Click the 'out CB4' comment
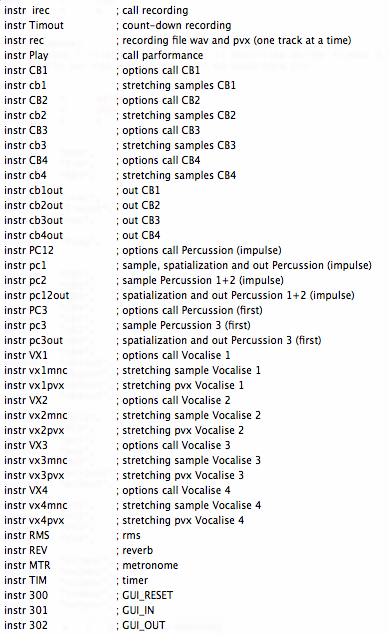 [141, 235]
